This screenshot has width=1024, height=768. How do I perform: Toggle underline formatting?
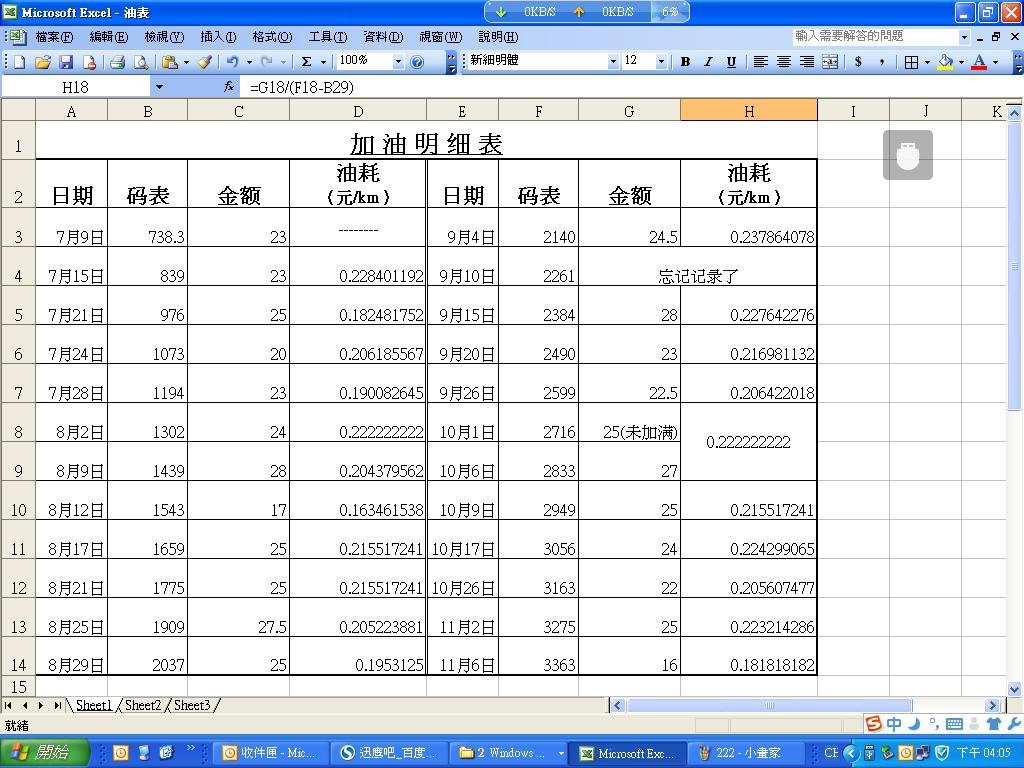coord(731,61)
